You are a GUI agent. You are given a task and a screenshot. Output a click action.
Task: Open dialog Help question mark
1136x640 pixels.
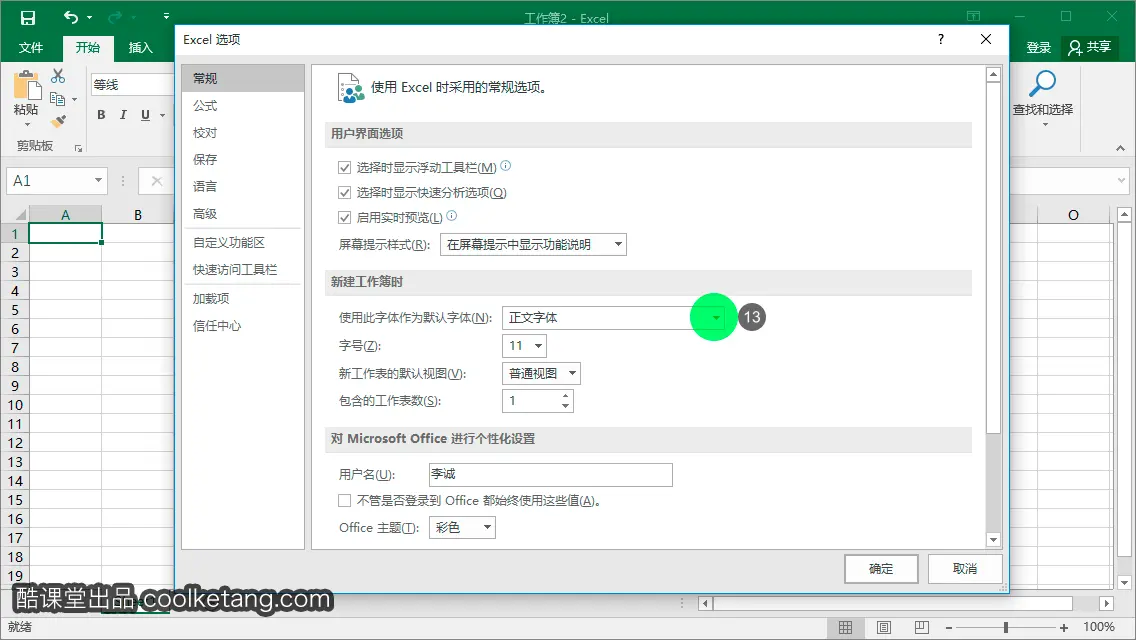point(940,39)
